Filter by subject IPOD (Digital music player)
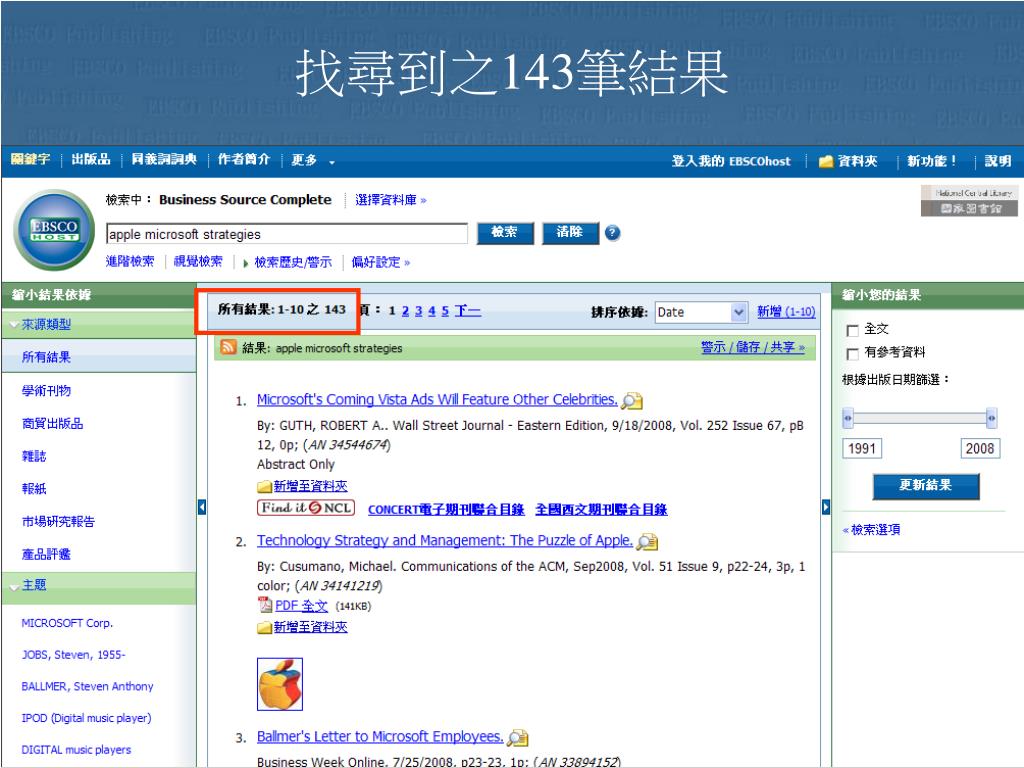 click(x=86, y=718)
